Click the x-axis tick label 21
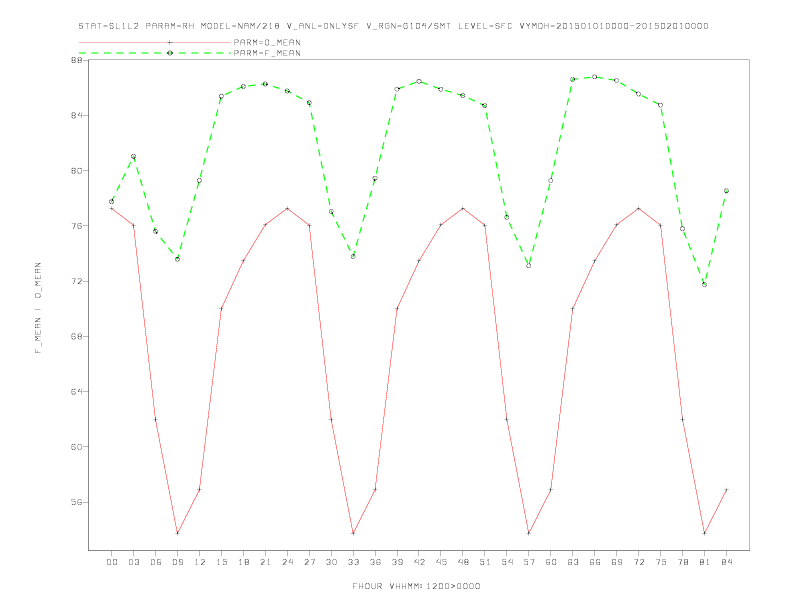 [265, 562]
